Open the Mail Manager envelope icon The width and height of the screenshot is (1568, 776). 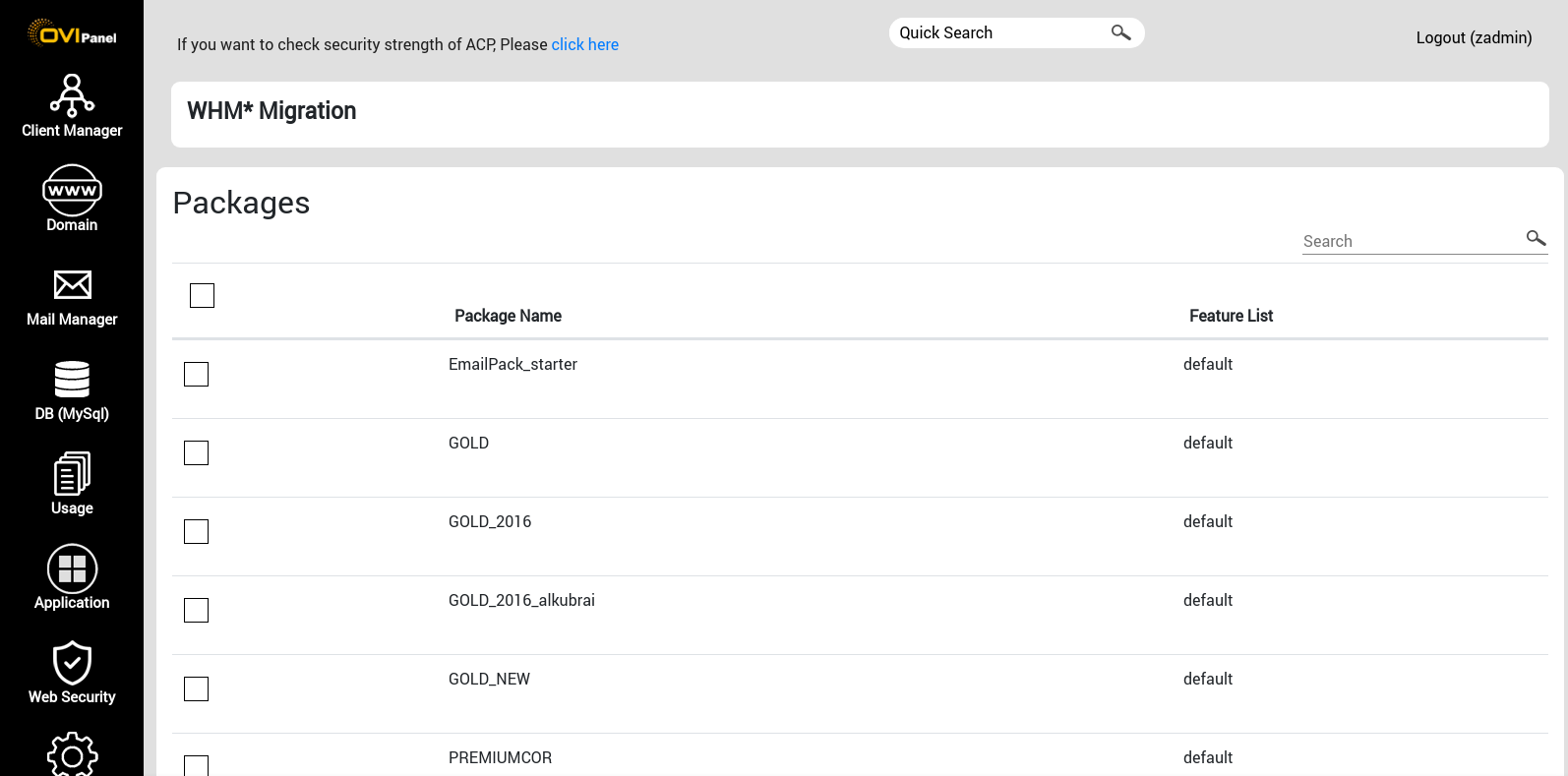click(72, 285)
